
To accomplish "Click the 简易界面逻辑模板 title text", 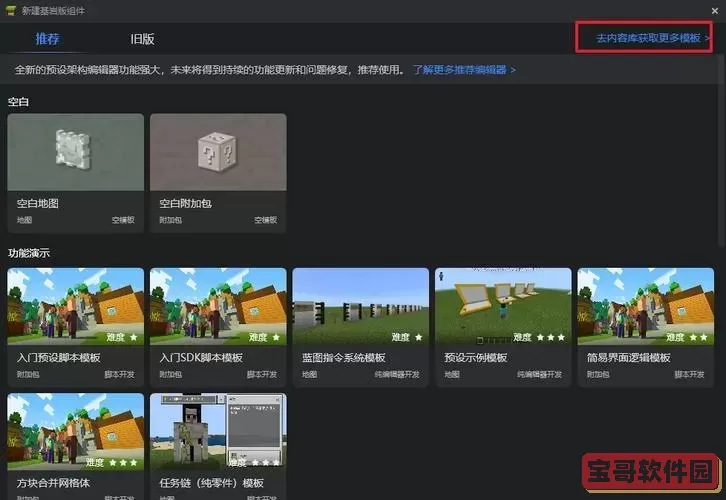I will click(629, 357).
